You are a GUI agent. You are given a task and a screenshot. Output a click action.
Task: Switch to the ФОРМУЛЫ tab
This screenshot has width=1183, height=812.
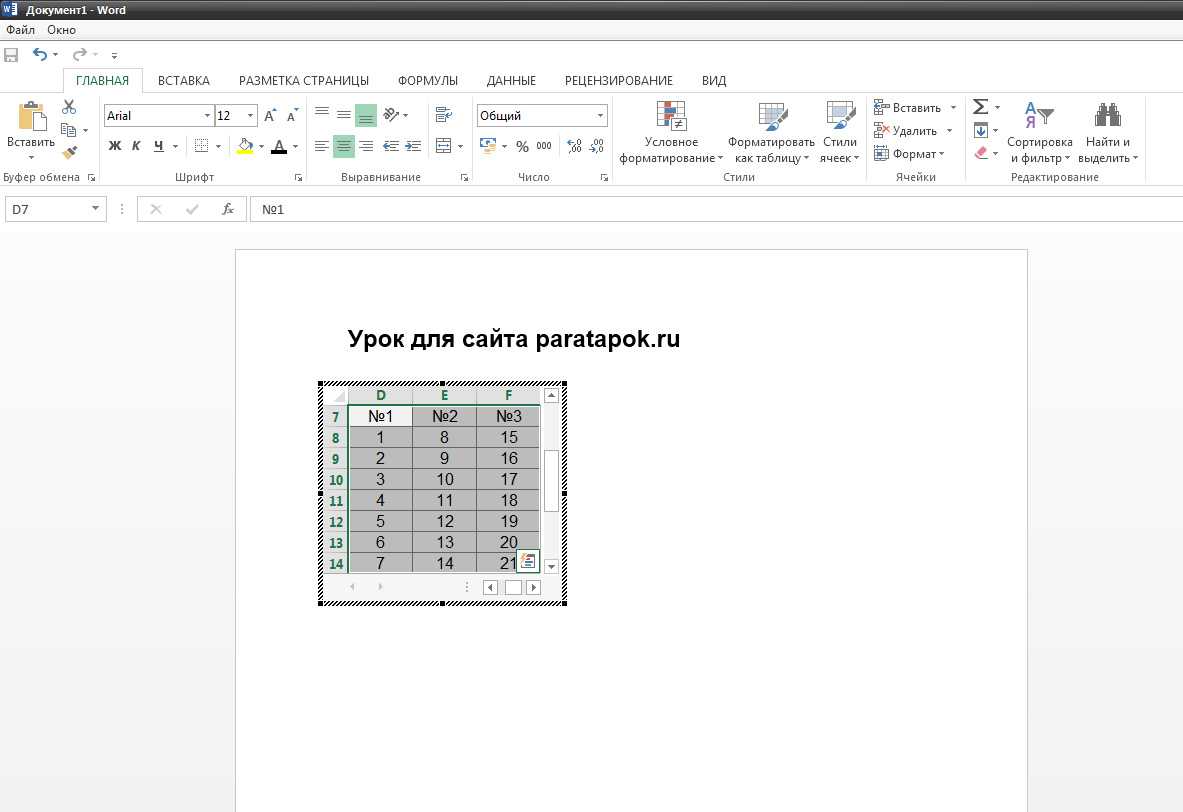click(428, 81)
